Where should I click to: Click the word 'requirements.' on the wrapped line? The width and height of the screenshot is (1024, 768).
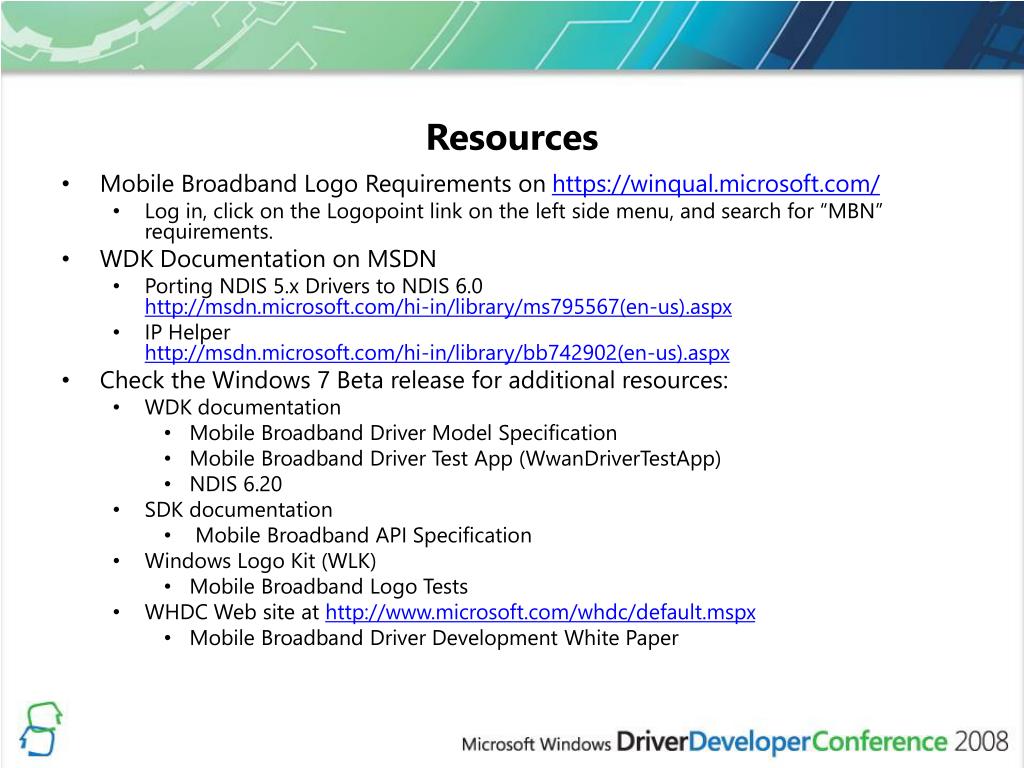tap(208, 232)
